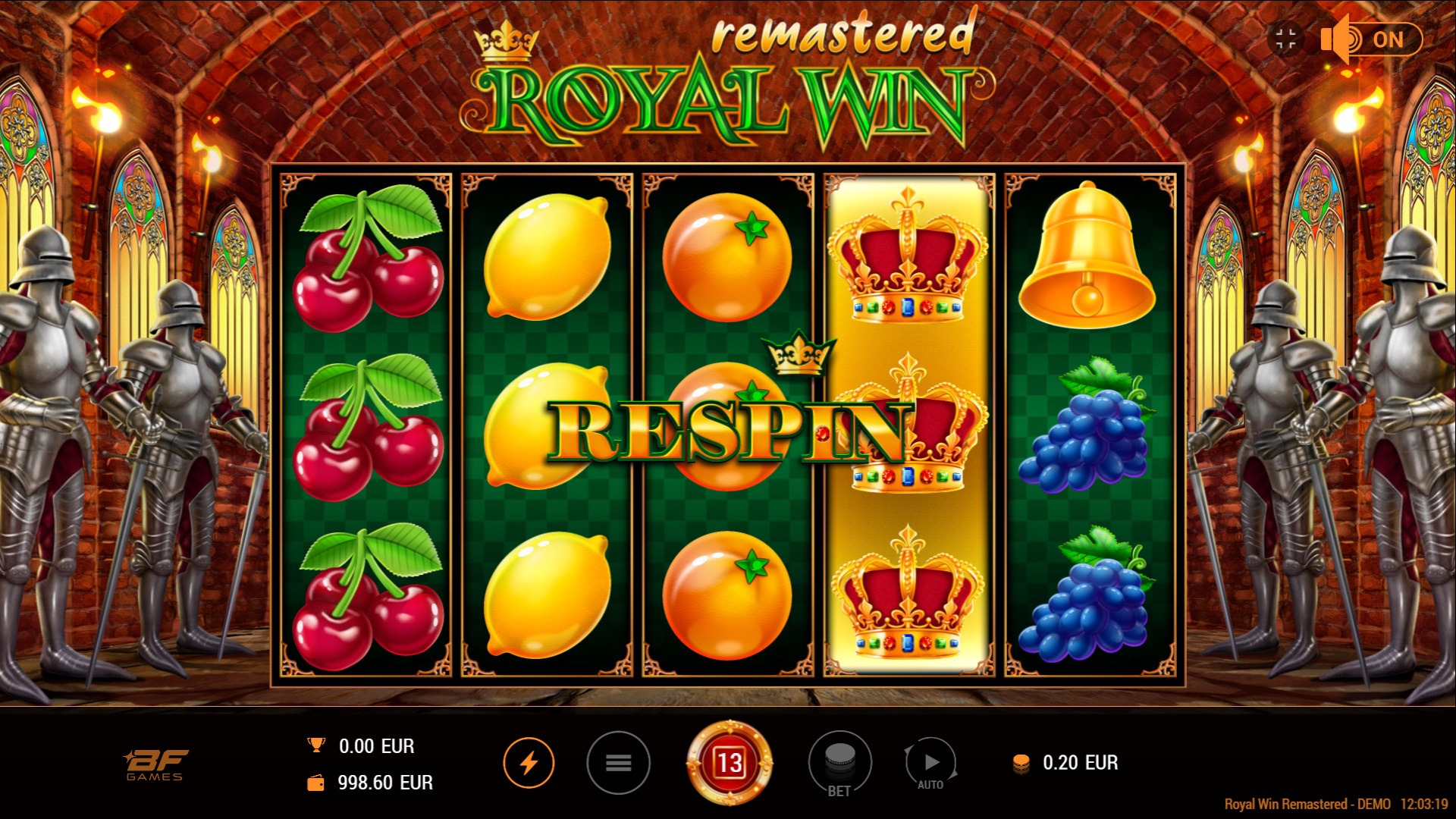Screen dimensions: 1456x819
Task: Click the top cherries symbol on reel one
Action: [x=368, y=257]
